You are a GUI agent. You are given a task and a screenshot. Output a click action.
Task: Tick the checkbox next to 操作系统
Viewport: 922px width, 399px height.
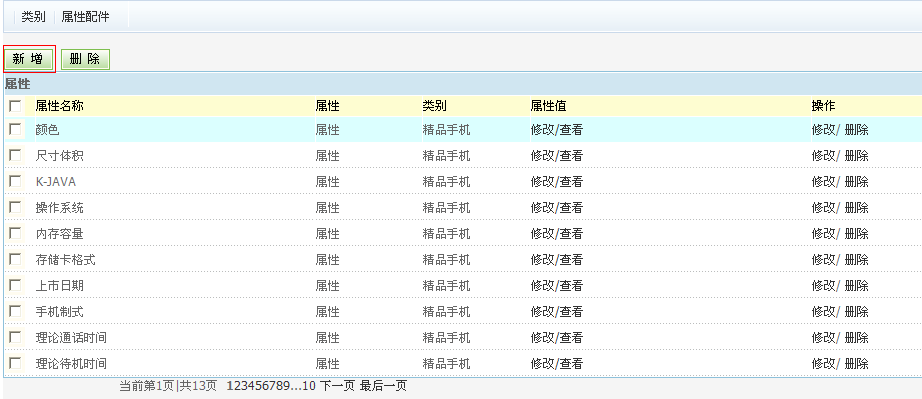[x=15, y=207]
